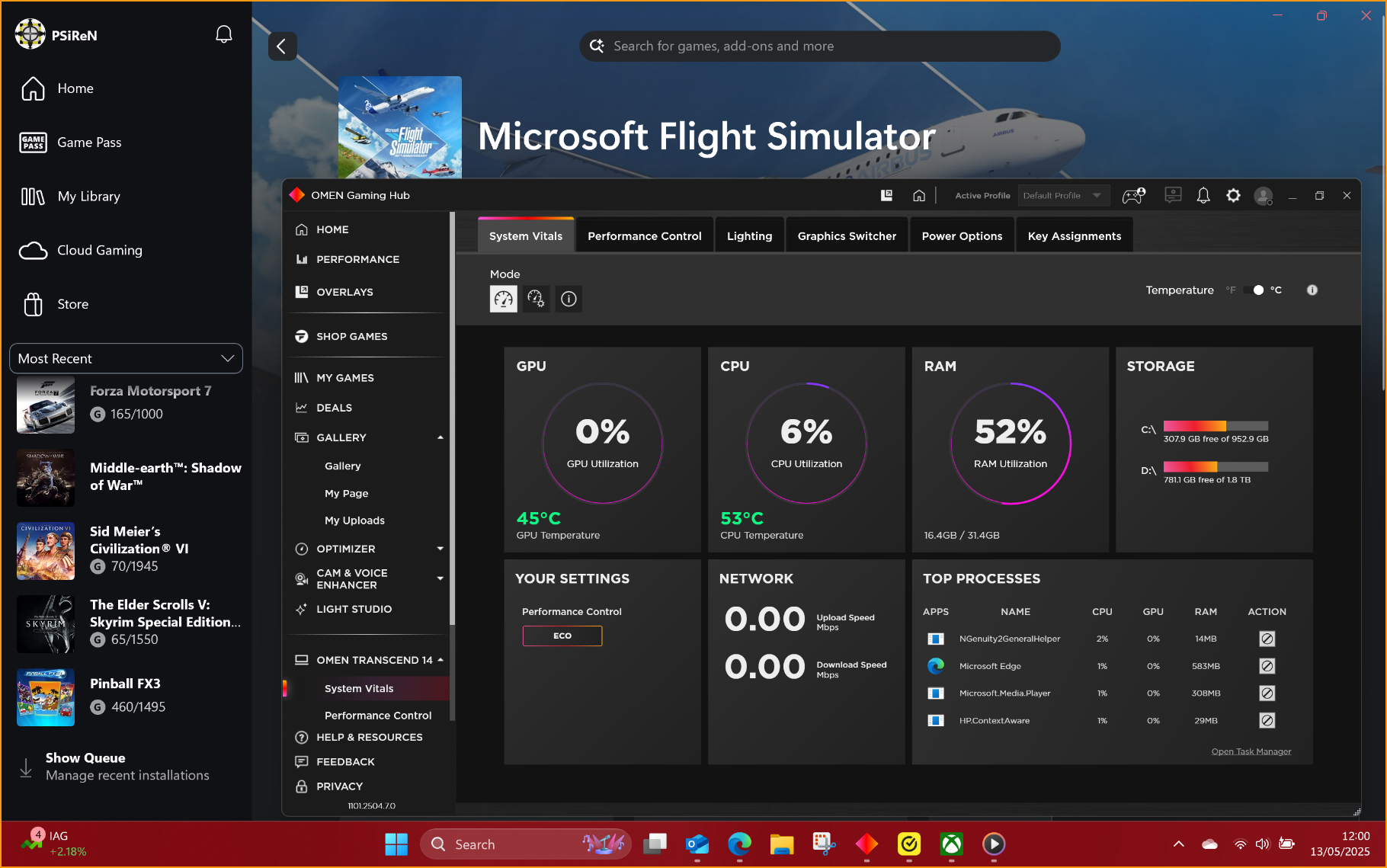The image size is (1387, 868).
Task: Launch Microsoft Edge from the taskbar
Action: (739, 844)
